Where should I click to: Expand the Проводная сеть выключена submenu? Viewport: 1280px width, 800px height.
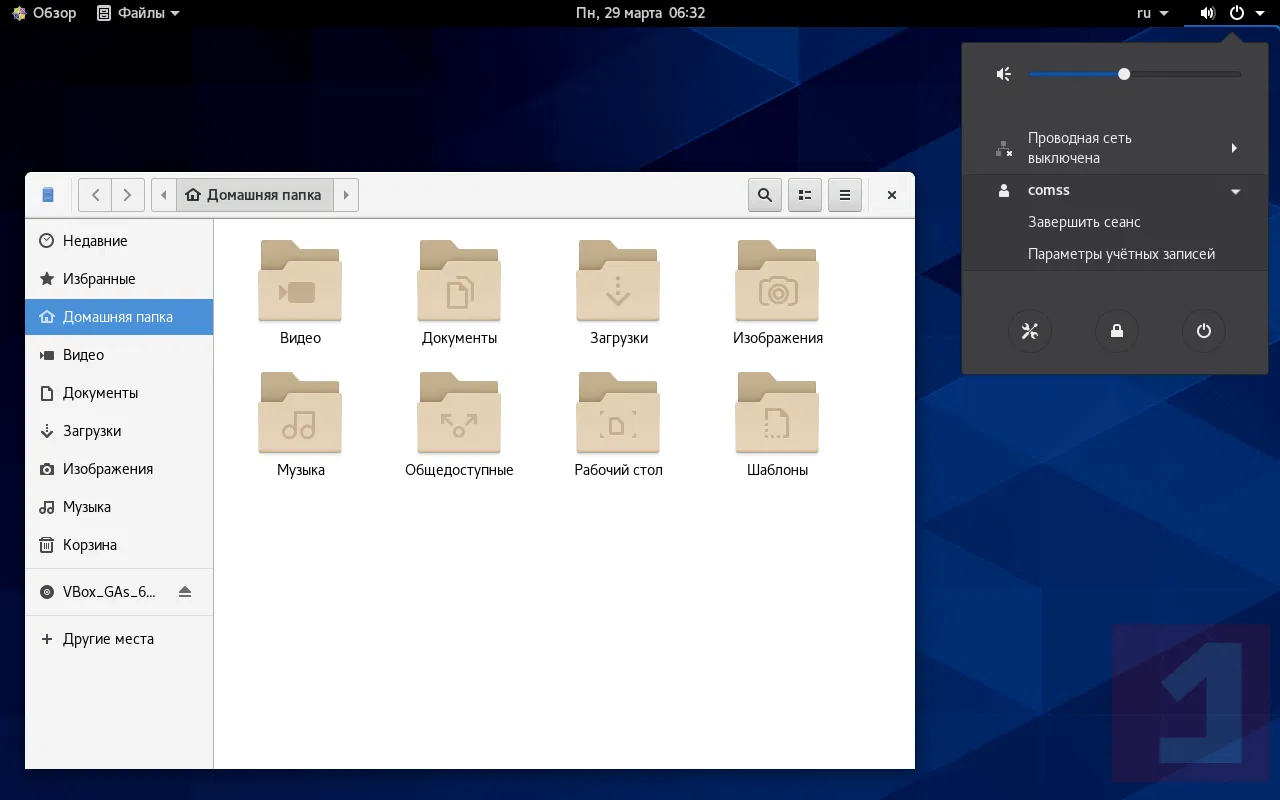click(x=1234, y=148)
